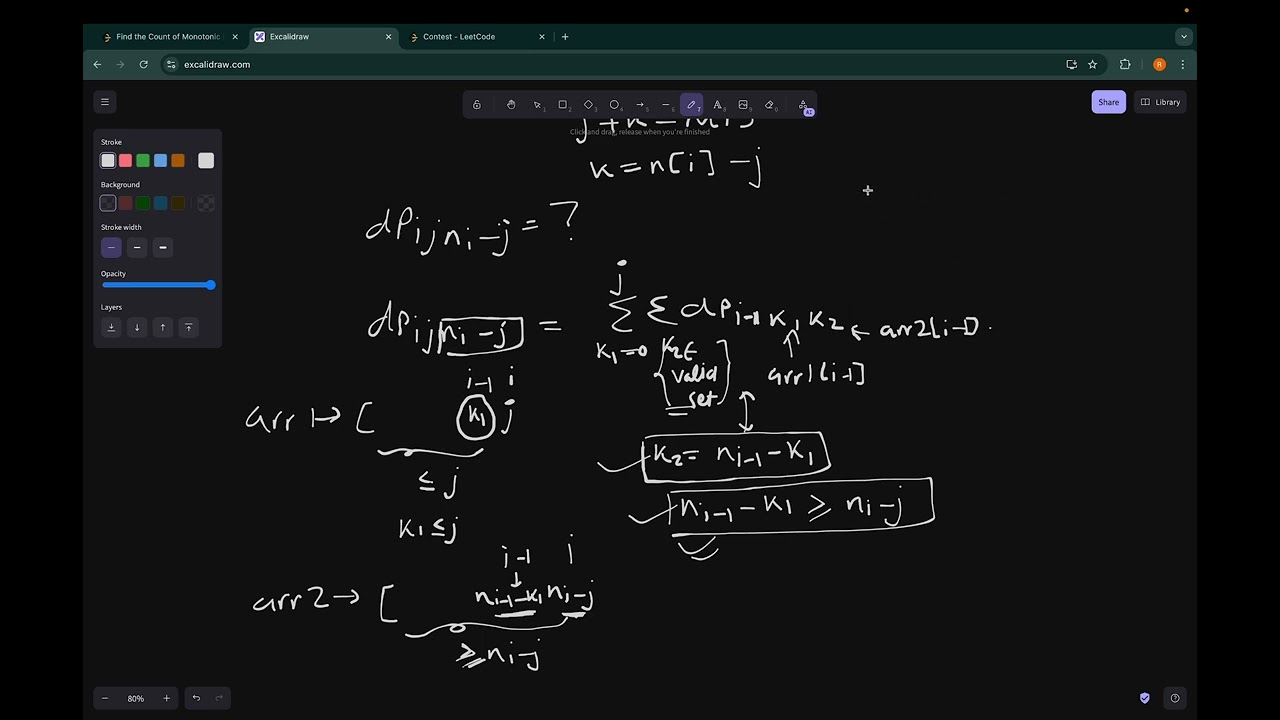Screen dimensions: 1280x720
Task: Send layer to back
Action: click(x=111, y=327)
